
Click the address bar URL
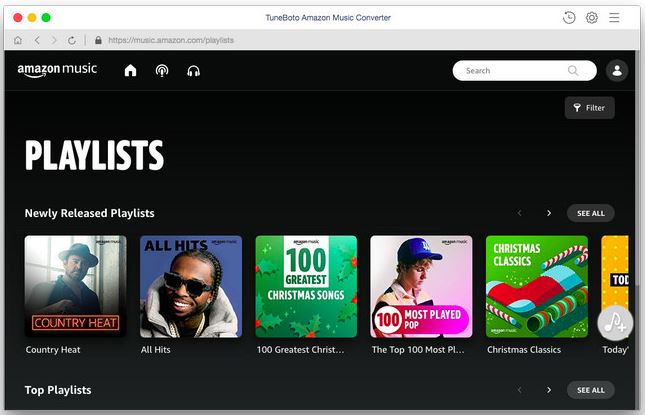171,40
